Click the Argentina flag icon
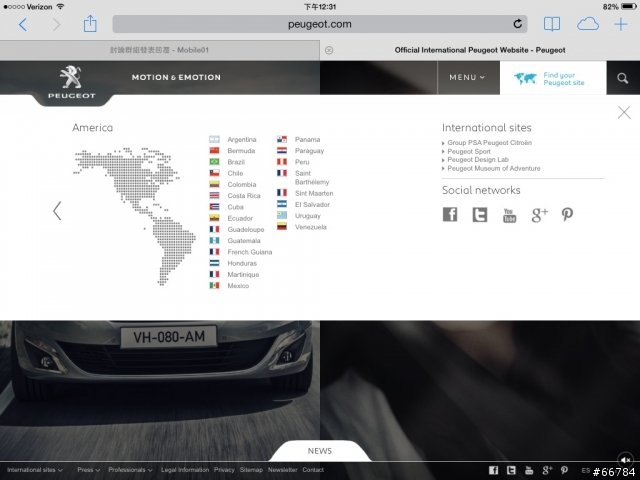The height and width of the screenshot is (480, 640). [x=214, y=140]
